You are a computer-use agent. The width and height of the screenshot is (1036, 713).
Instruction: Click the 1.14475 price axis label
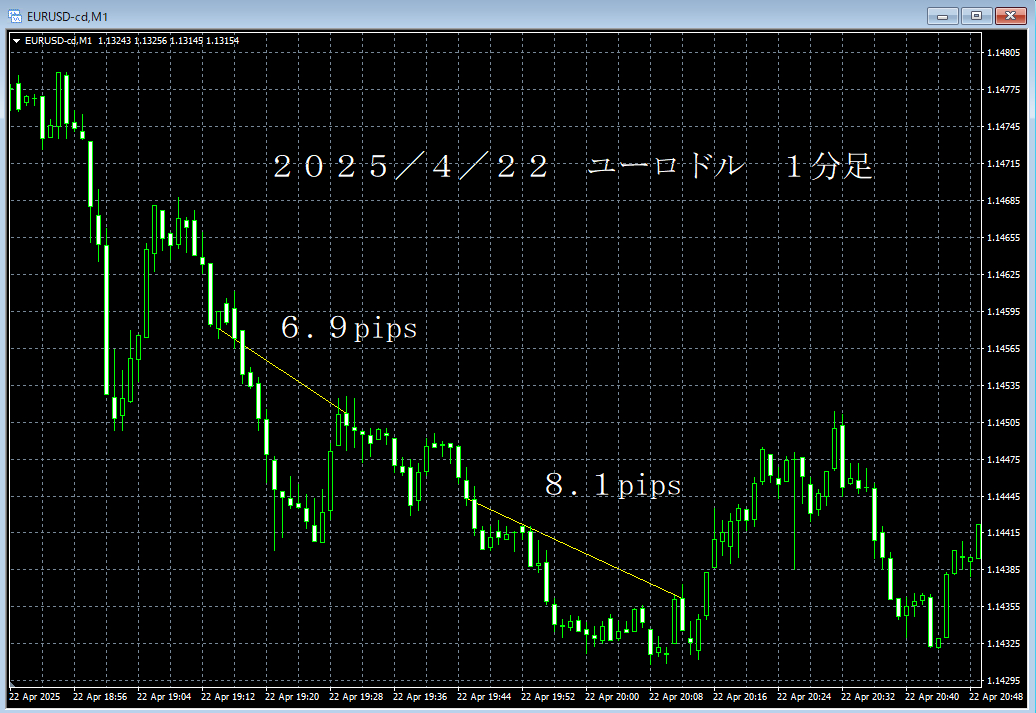(1003, 460)
